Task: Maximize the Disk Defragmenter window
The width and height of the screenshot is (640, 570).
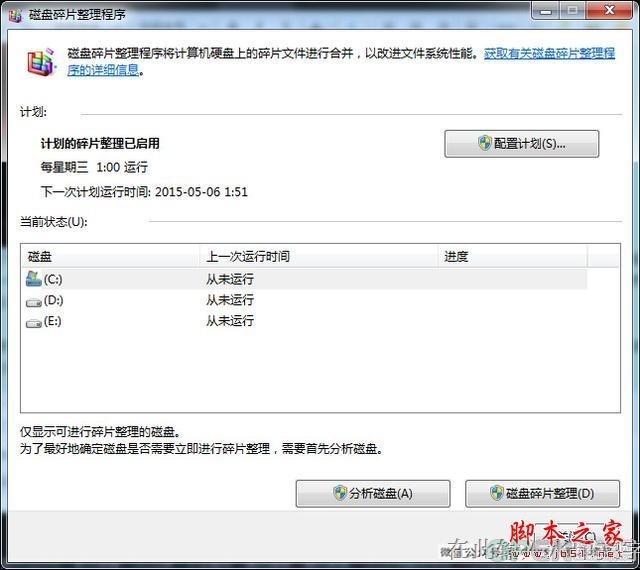Action: tap(573, 10)
